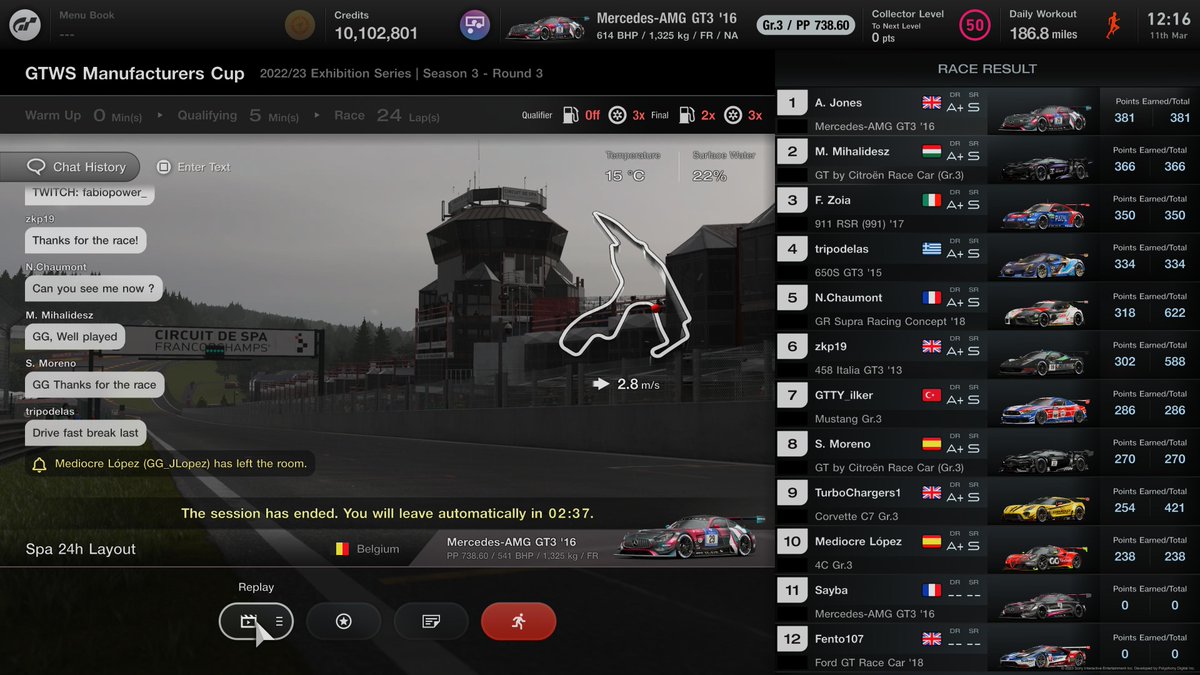The height and width of the screenshot is (675, 1200).
Task: Click the bell notification about Mediocre López leaving
Action: coord(170,464)
